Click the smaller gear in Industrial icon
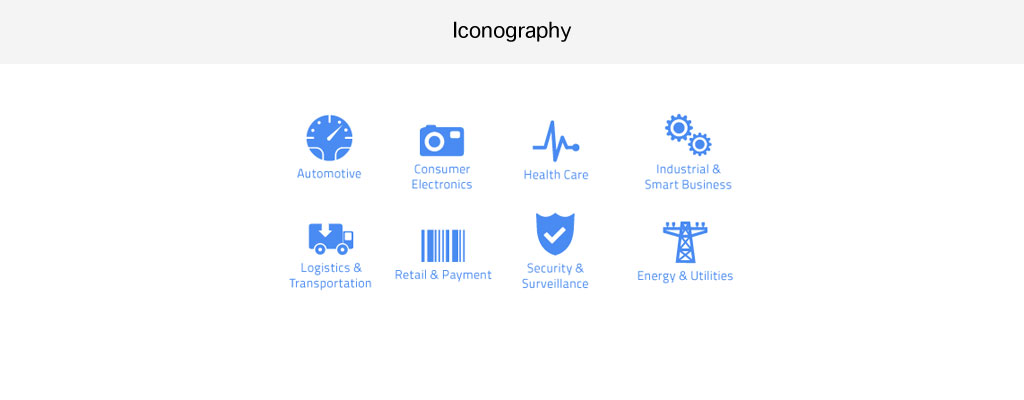The width and height of the screenshot is (1024, 400). click(x=700, y=144)
